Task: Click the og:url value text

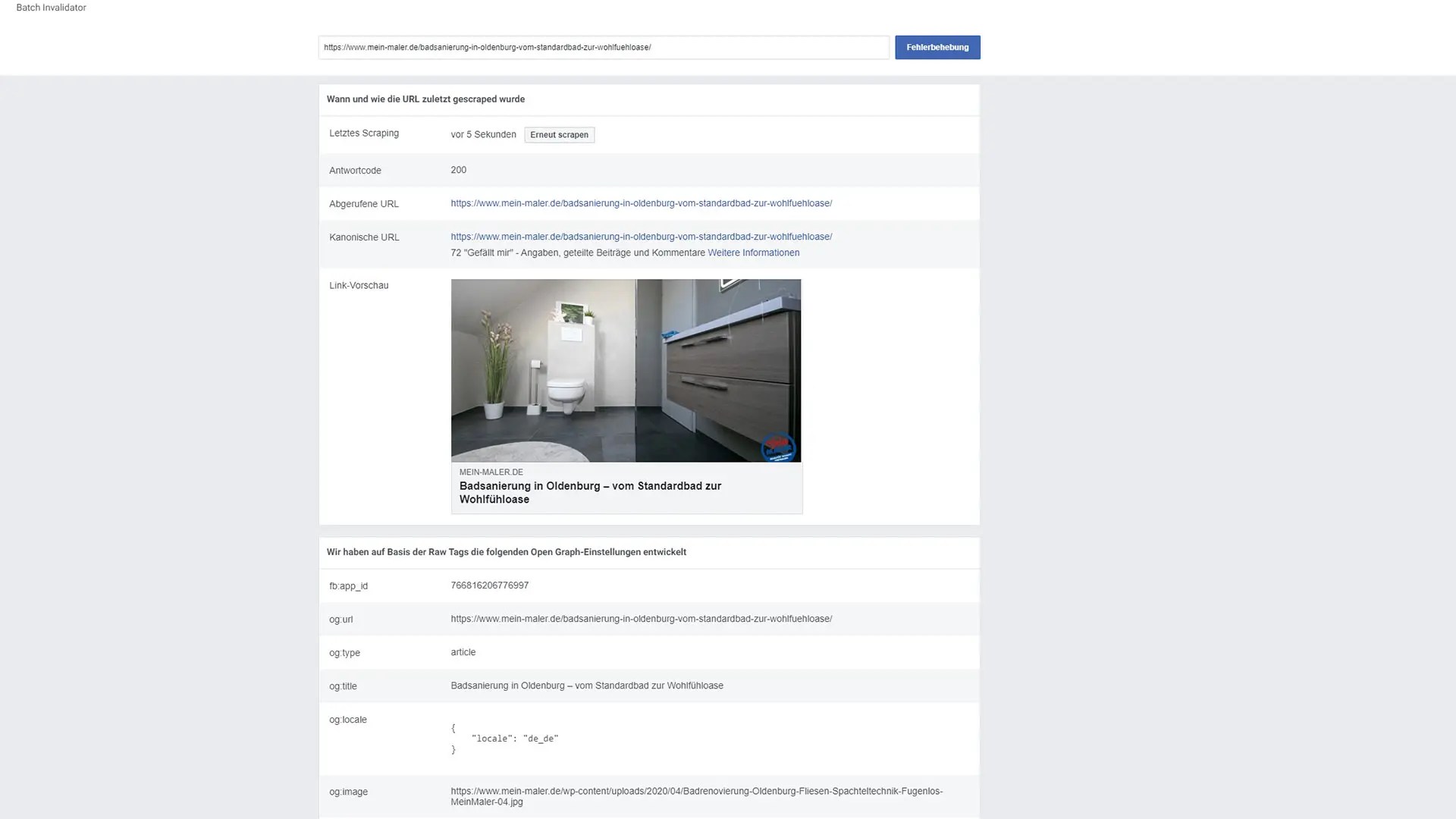Action: 641,619
